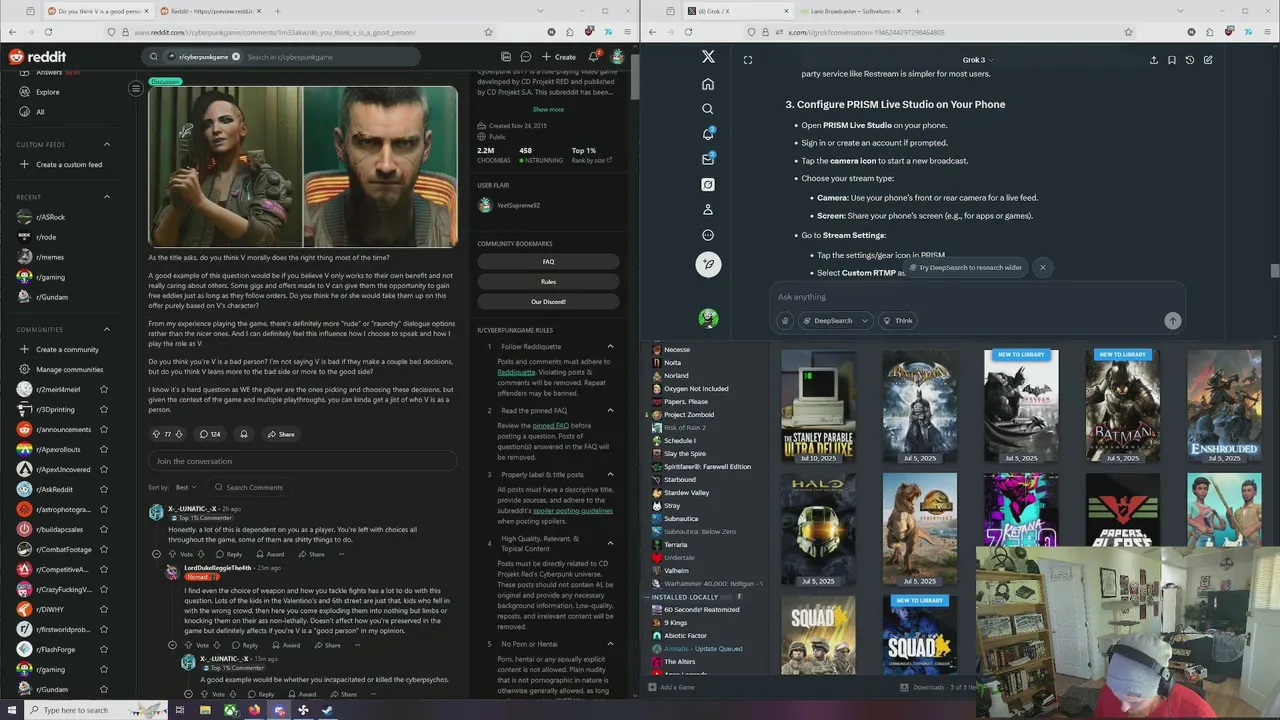The height and width of the screenshot is (720, 1280).
Task: Click the Join the conversation comment box
Action: (303, 461)
